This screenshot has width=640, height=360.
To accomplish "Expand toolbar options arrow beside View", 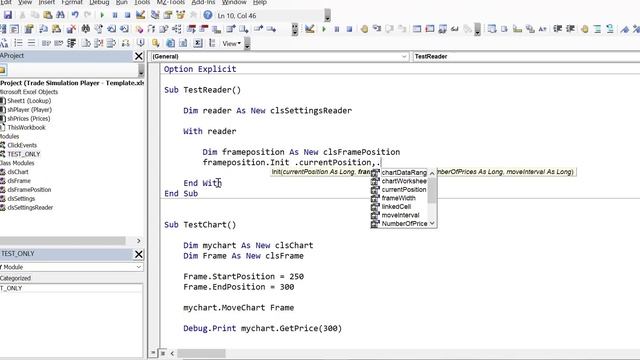I will coord(247,43).
